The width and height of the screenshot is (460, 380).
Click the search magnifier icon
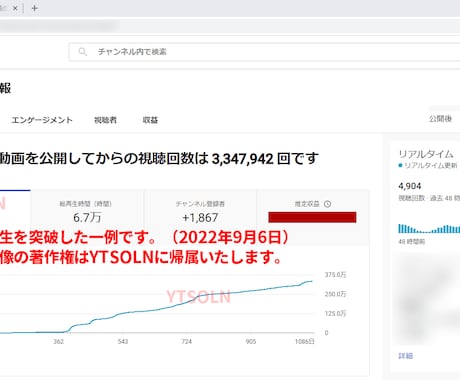point(82,52)
